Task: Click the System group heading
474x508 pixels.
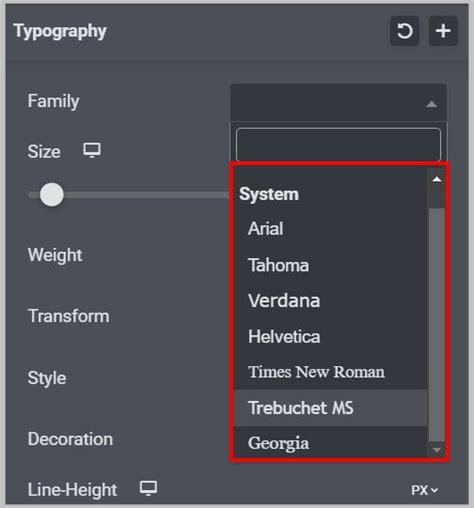Action: tap(269, 194)
